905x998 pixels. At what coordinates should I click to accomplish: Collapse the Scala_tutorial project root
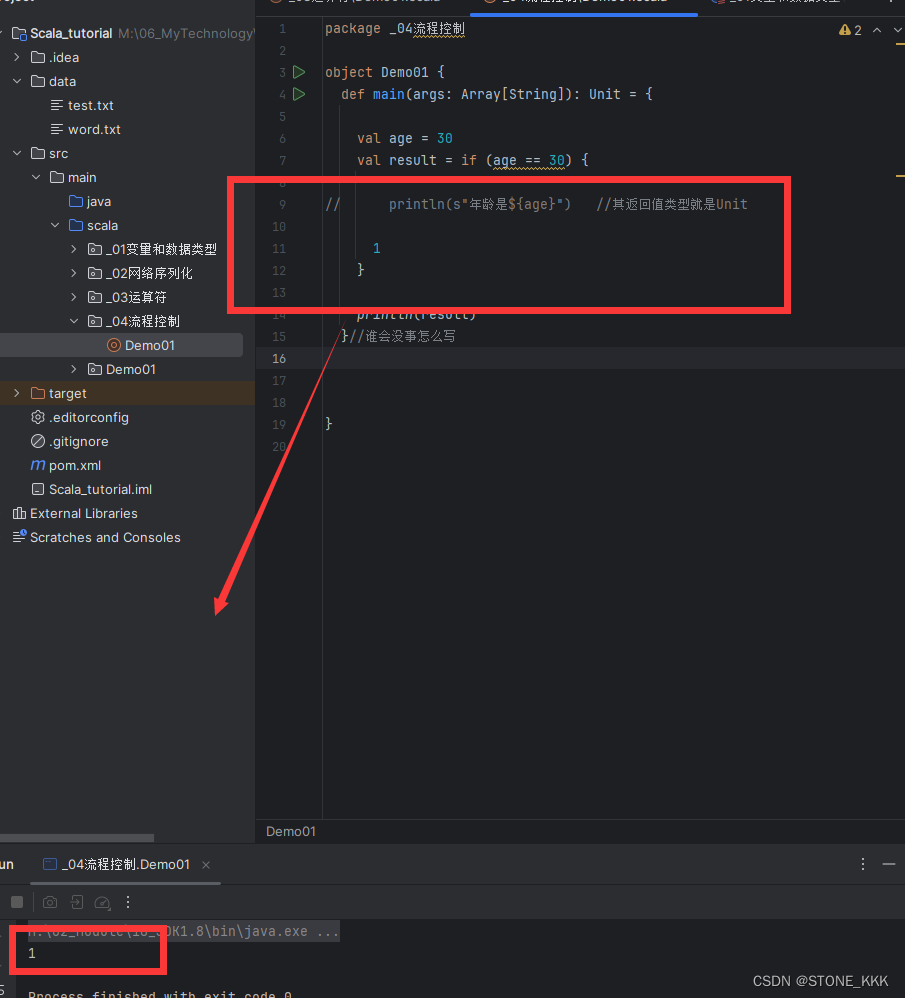point(2,33)
